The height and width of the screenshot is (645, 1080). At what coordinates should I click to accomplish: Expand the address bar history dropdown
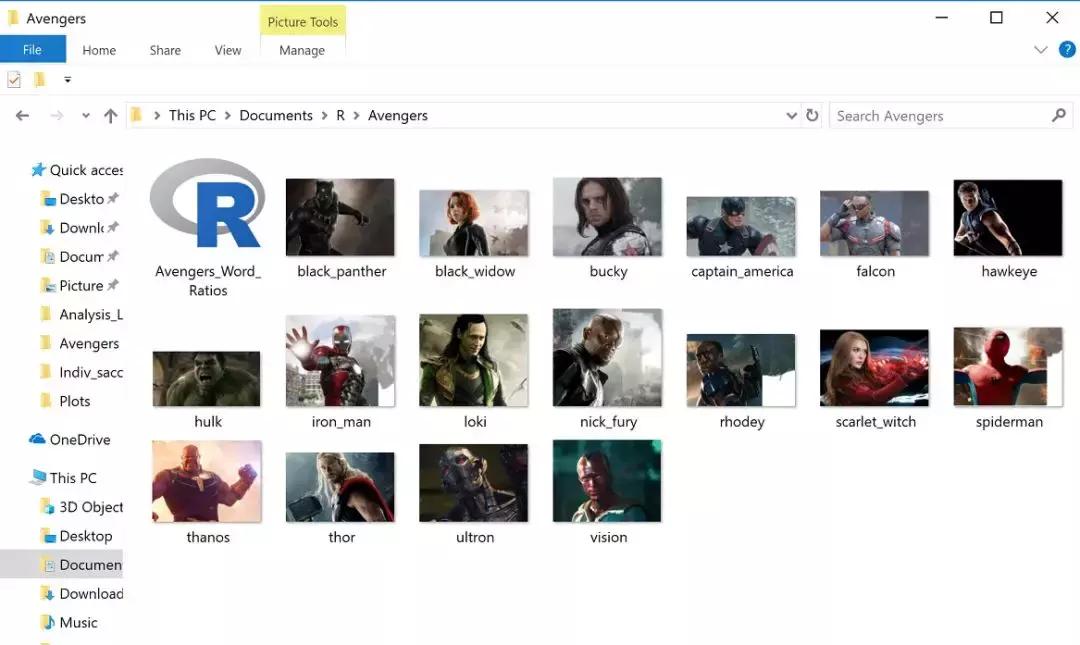792,116
